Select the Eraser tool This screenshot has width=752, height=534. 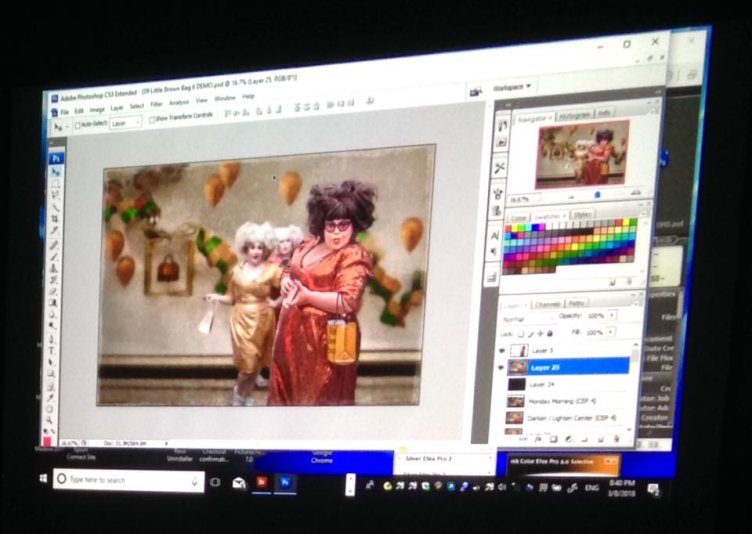[53, 291]
